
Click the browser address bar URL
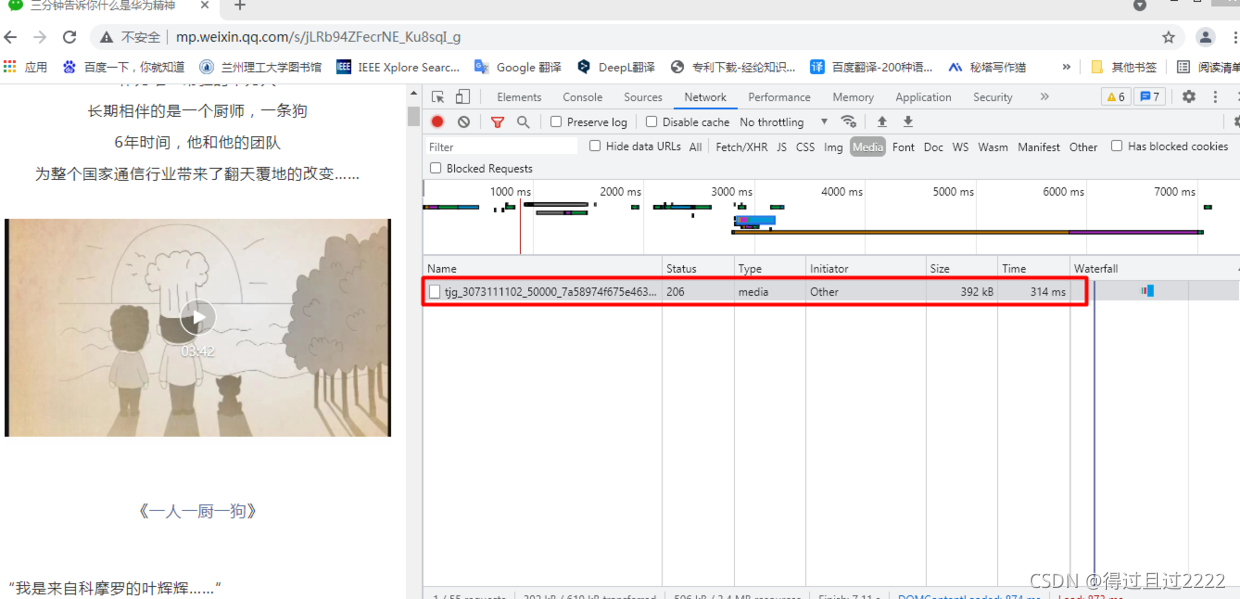pyautogui.click(x=318, y=37)
